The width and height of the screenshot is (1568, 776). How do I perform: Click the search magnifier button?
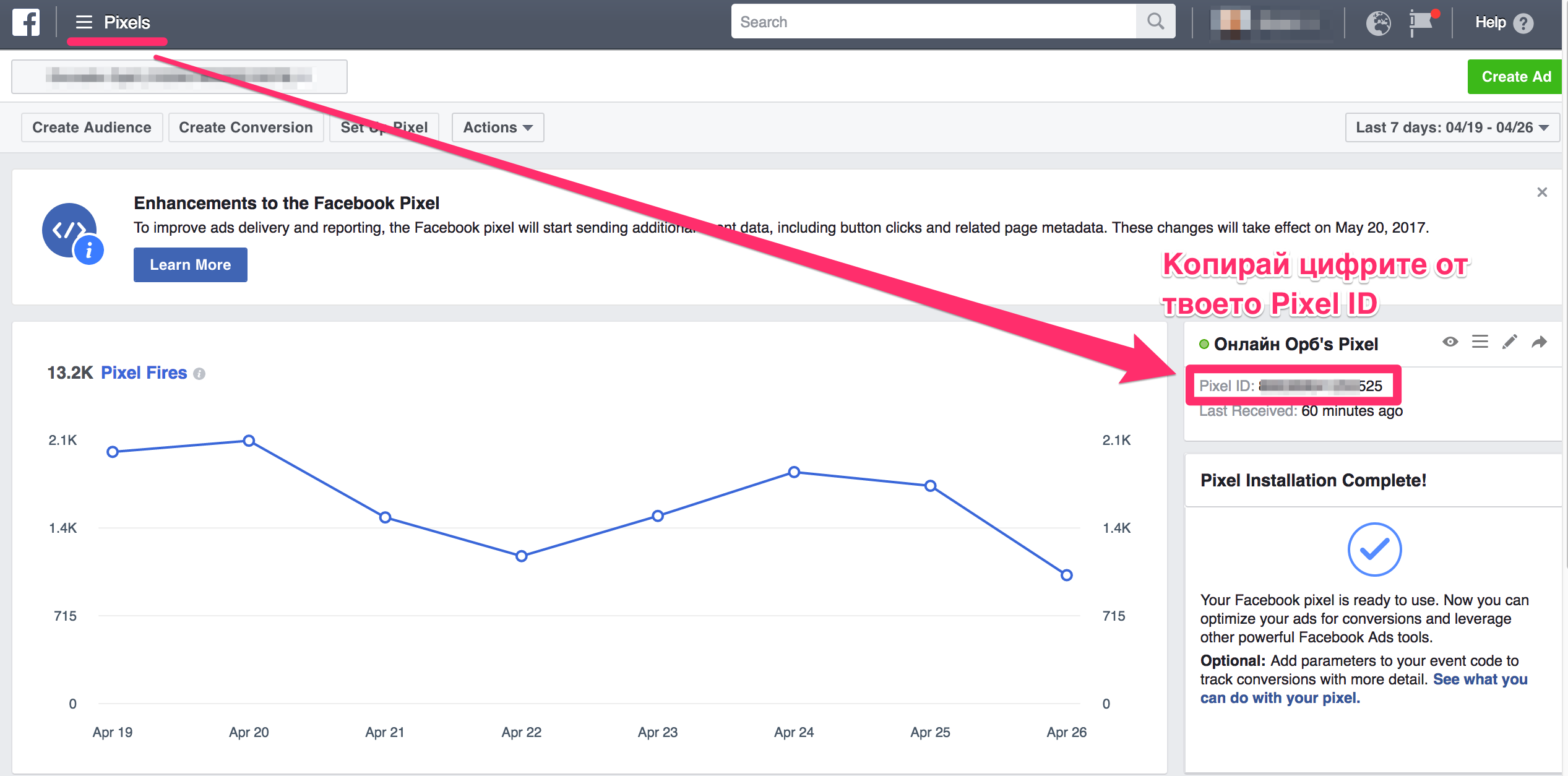pyautogui.click(x=1155, y=22)
